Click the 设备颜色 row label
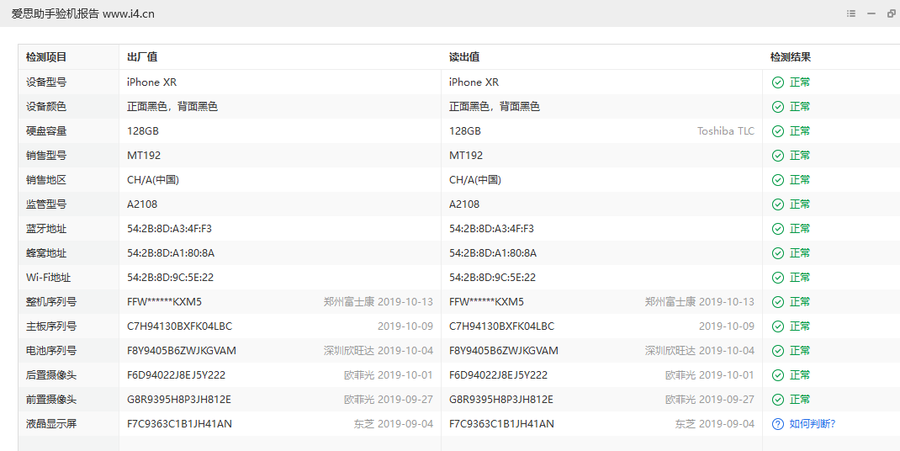The width and height of the screenshot is (900, 451). click(46, 107)
